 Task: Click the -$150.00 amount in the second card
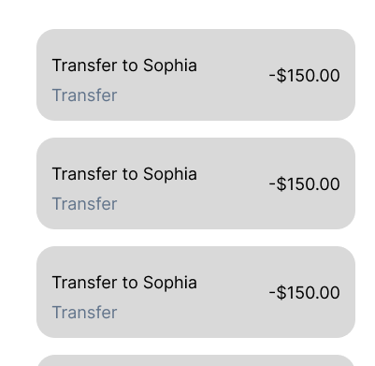pyautogui.click(x=304, y=184)
